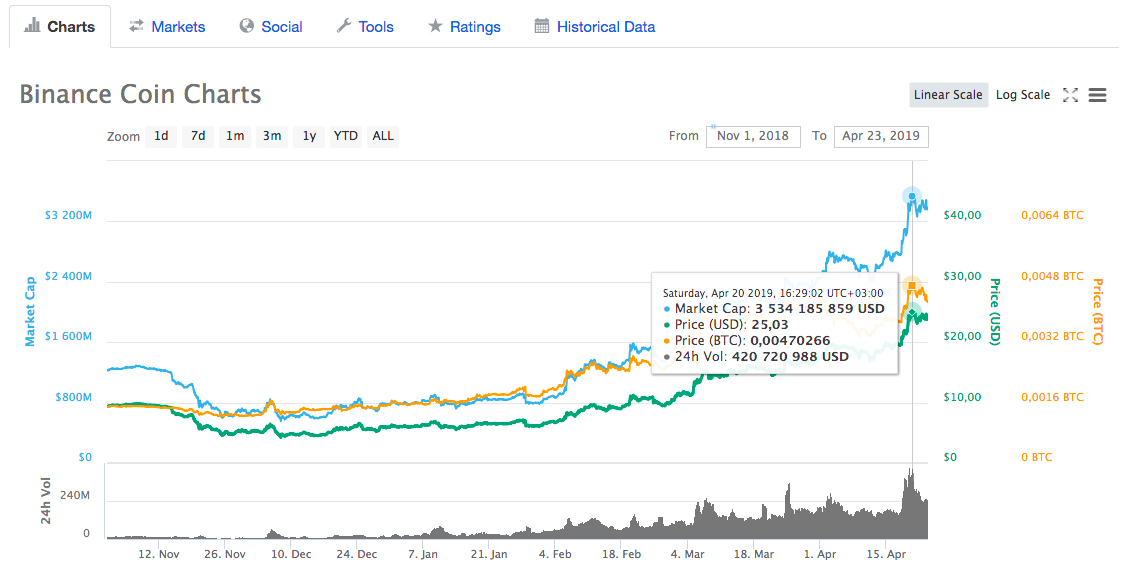Toggle fullscreen chart view icon
Image resolution: width=1128 pixels, height=570 pixels.
click(1070, 95)
